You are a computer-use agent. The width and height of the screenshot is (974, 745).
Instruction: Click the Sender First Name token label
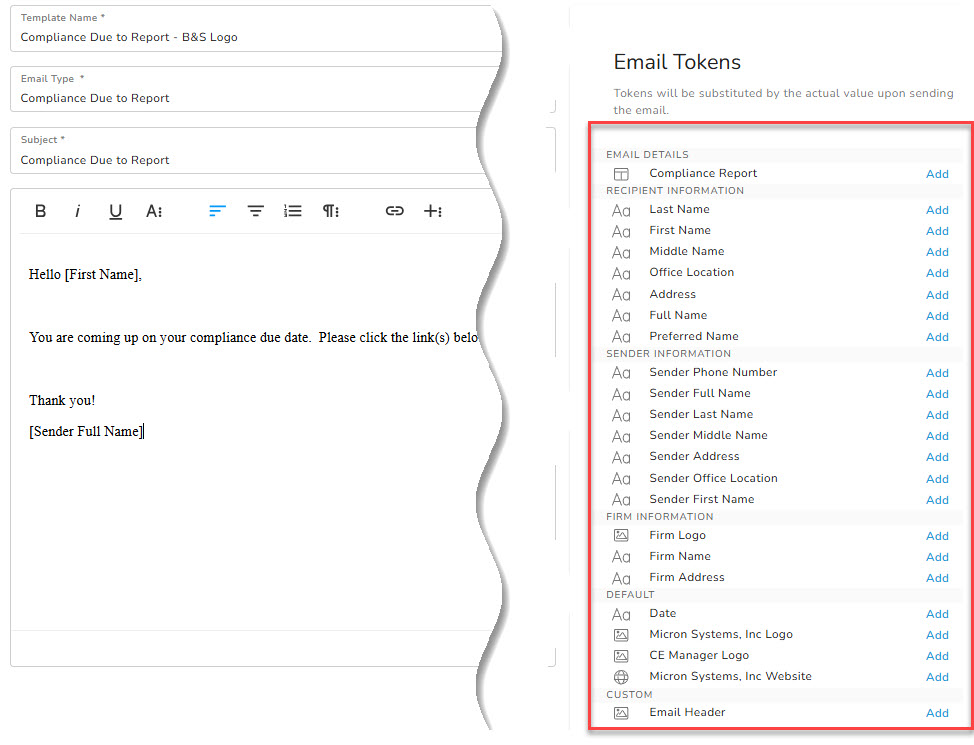click(x=702, y=499)
